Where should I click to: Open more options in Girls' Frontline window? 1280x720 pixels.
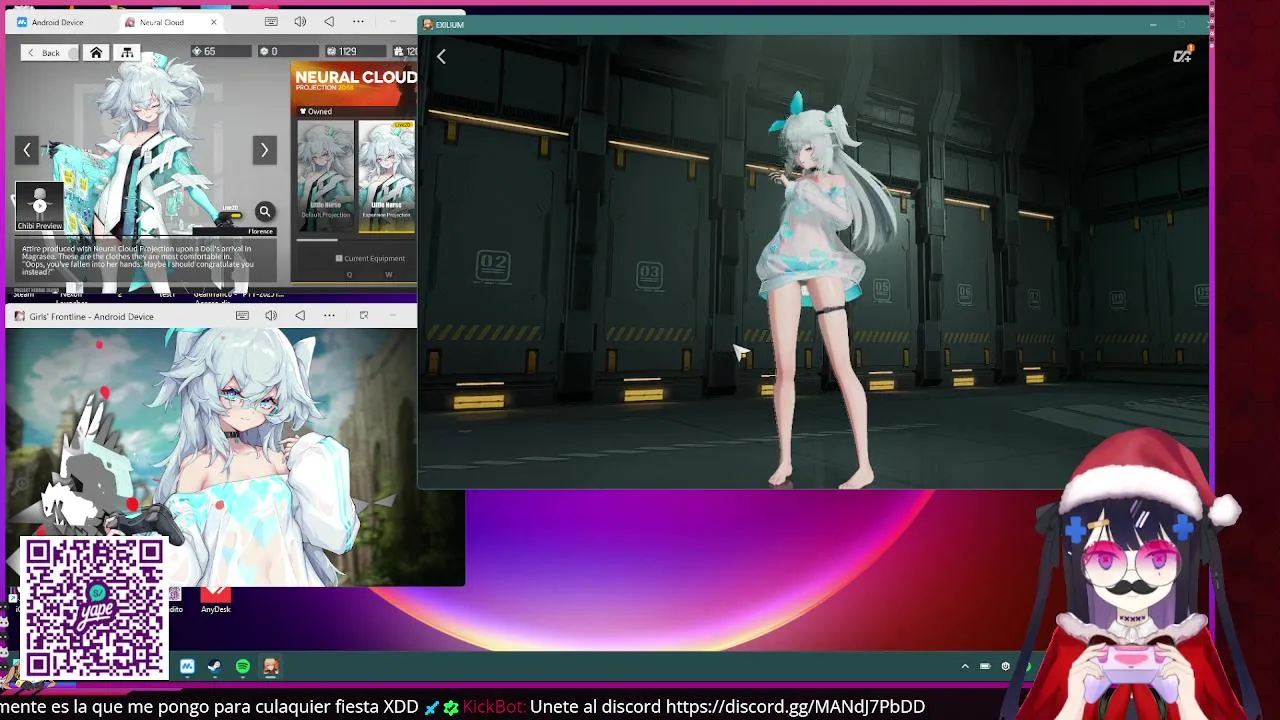pos(329,316)
